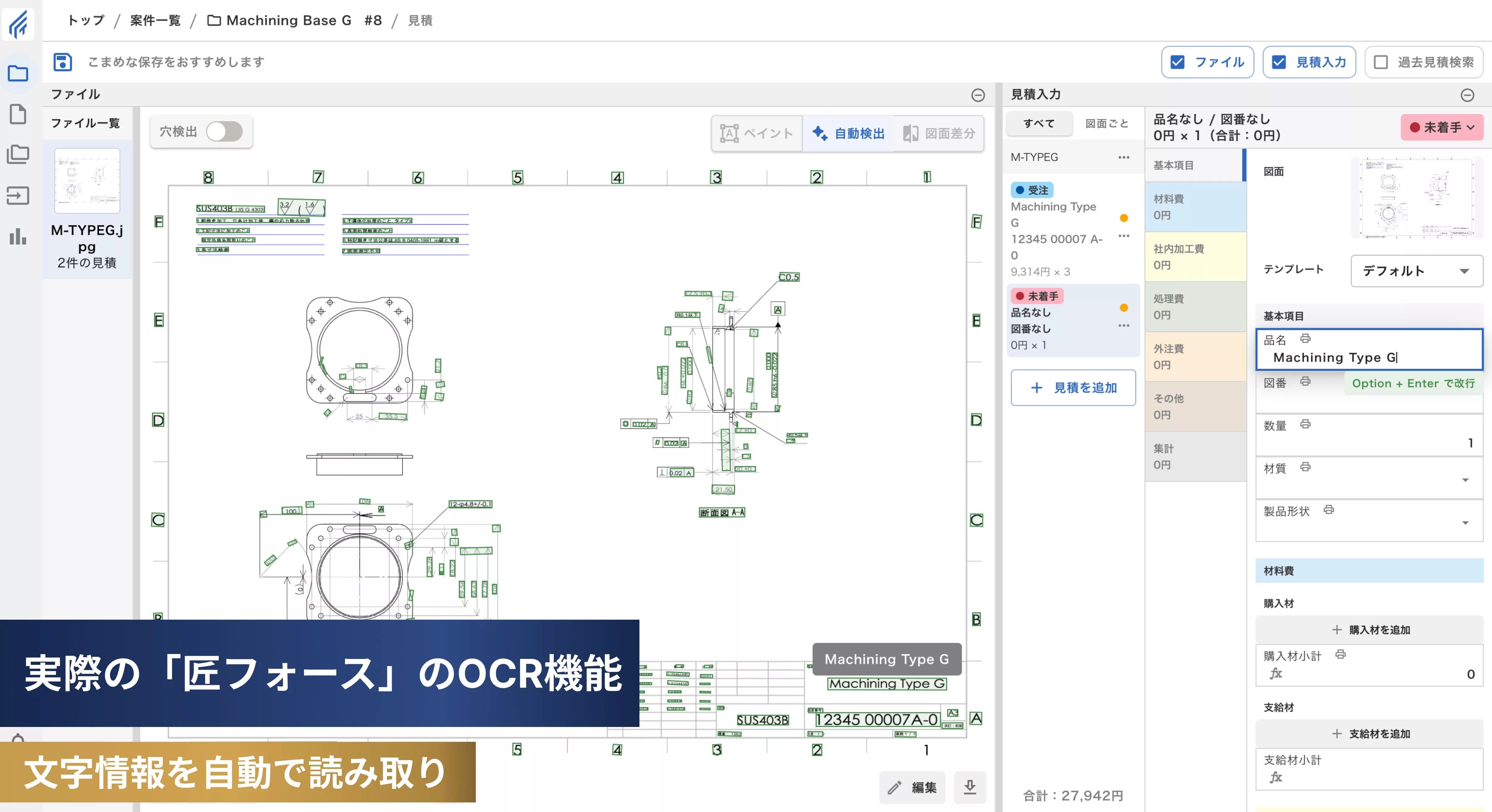Open the bar chart icon in sidebar
The height and width of the screenshot is (812, 1492).
click(18, 236)
